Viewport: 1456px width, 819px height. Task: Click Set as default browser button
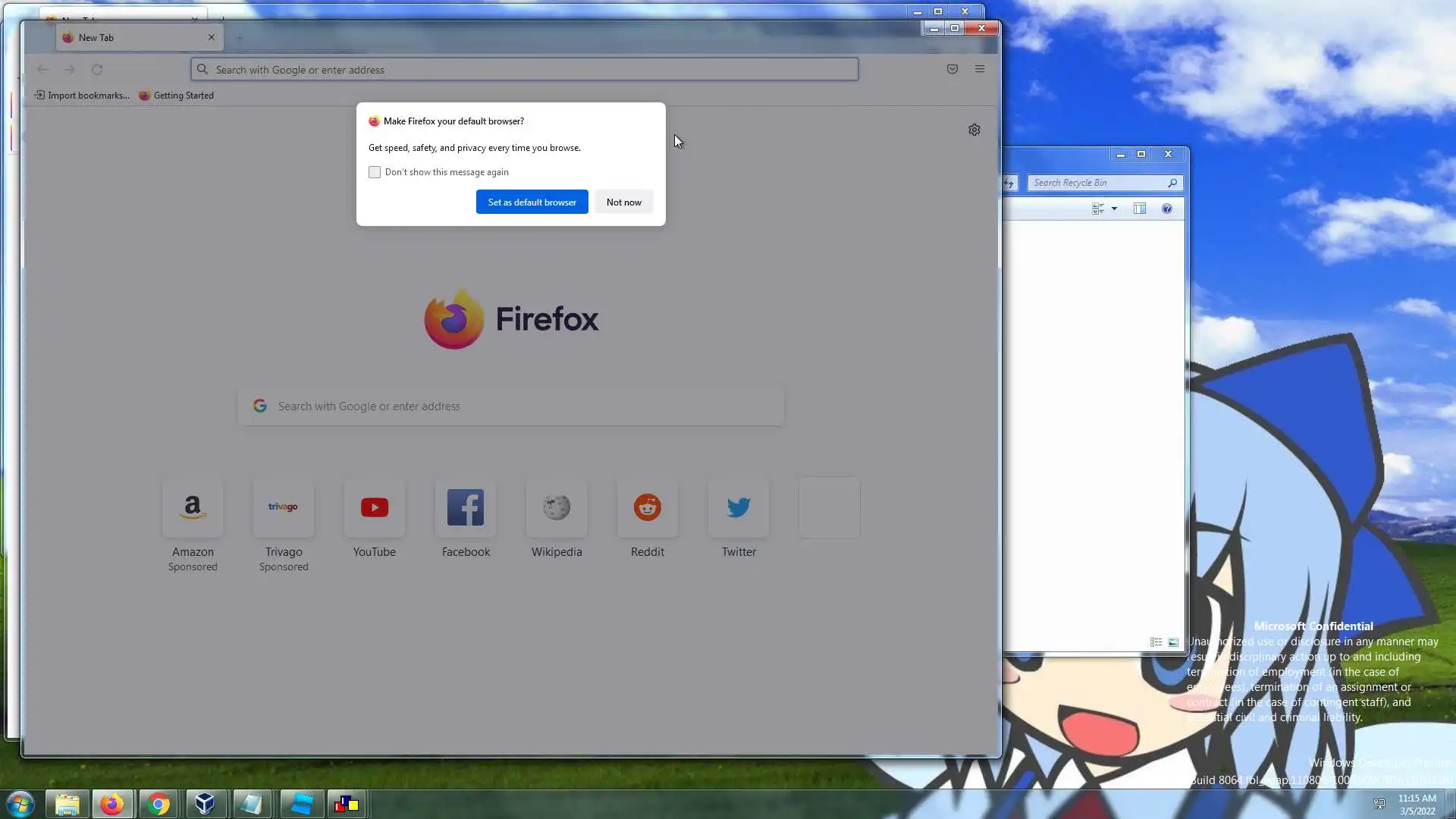[x=532, y=202]
